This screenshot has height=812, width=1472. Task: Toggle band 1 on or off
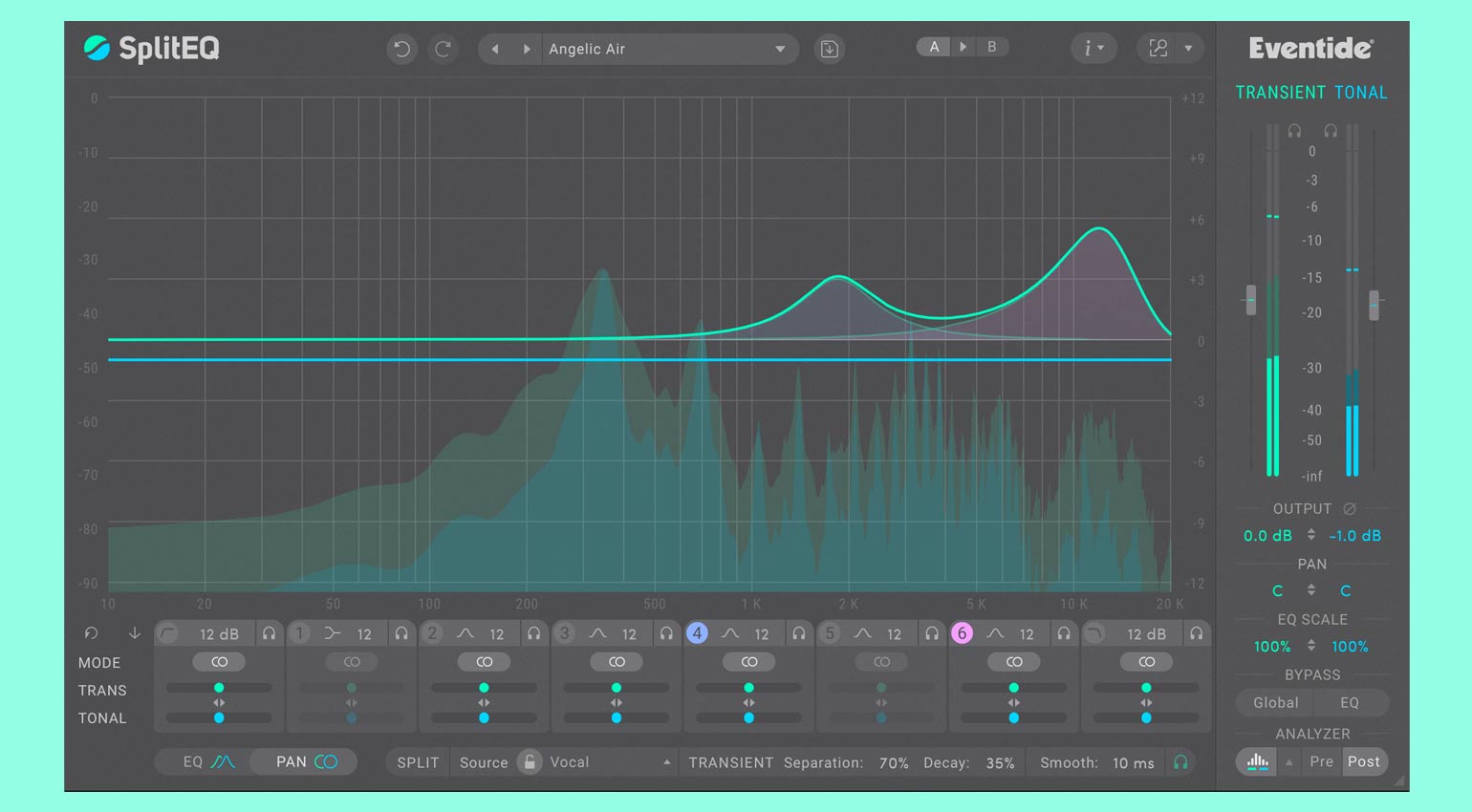click(299, 633)
